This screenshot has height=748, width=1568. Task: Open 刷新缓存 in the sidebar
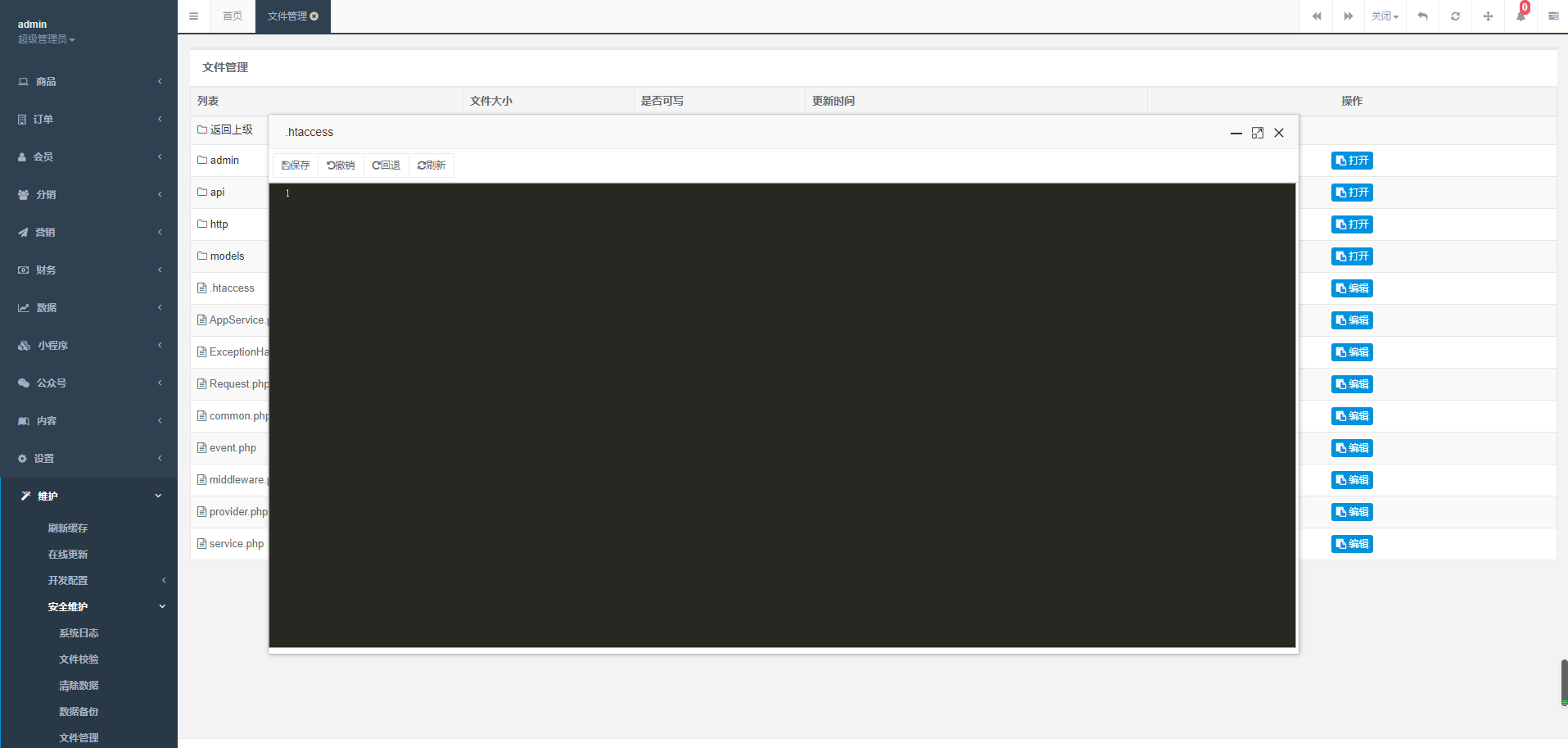coord(68,528)
